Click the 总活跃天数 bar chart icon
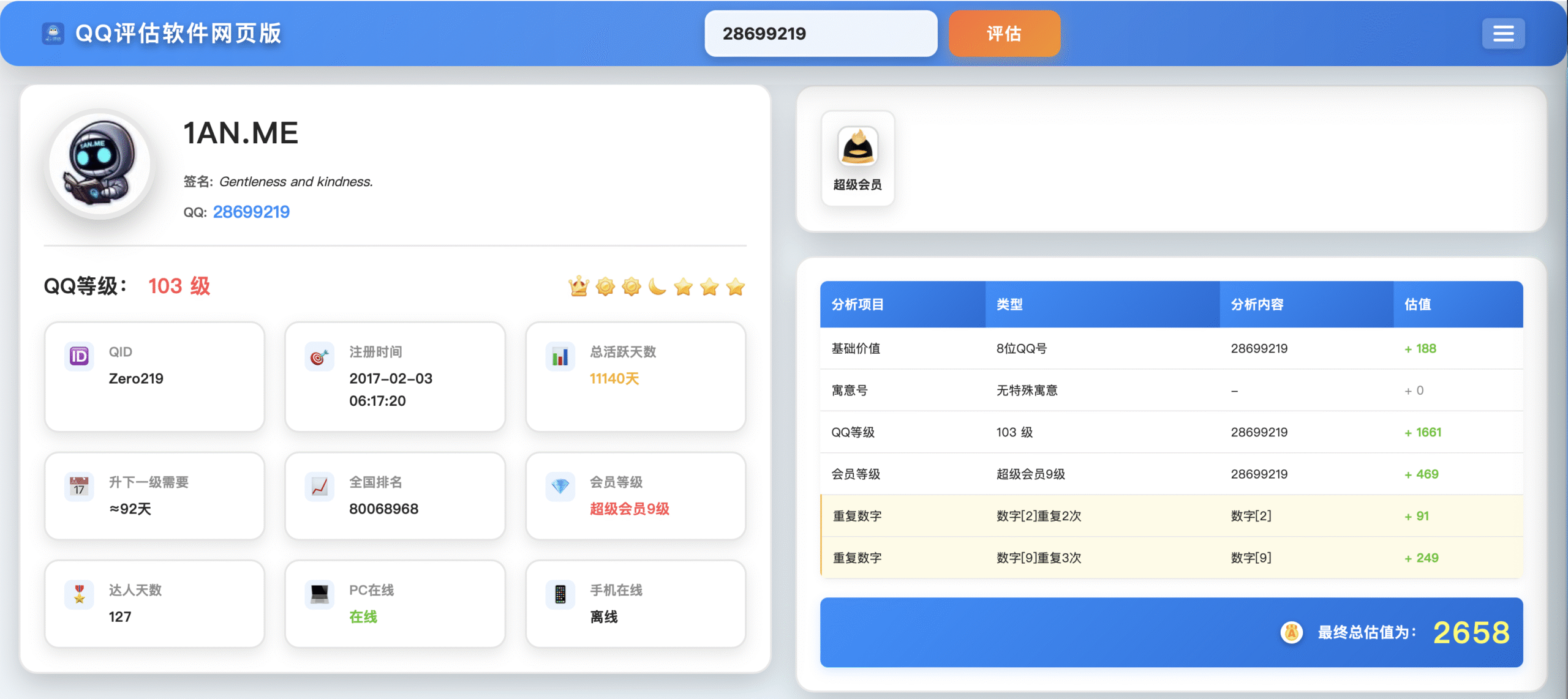This screenshot has width=1568, height=699. [560, 356]
